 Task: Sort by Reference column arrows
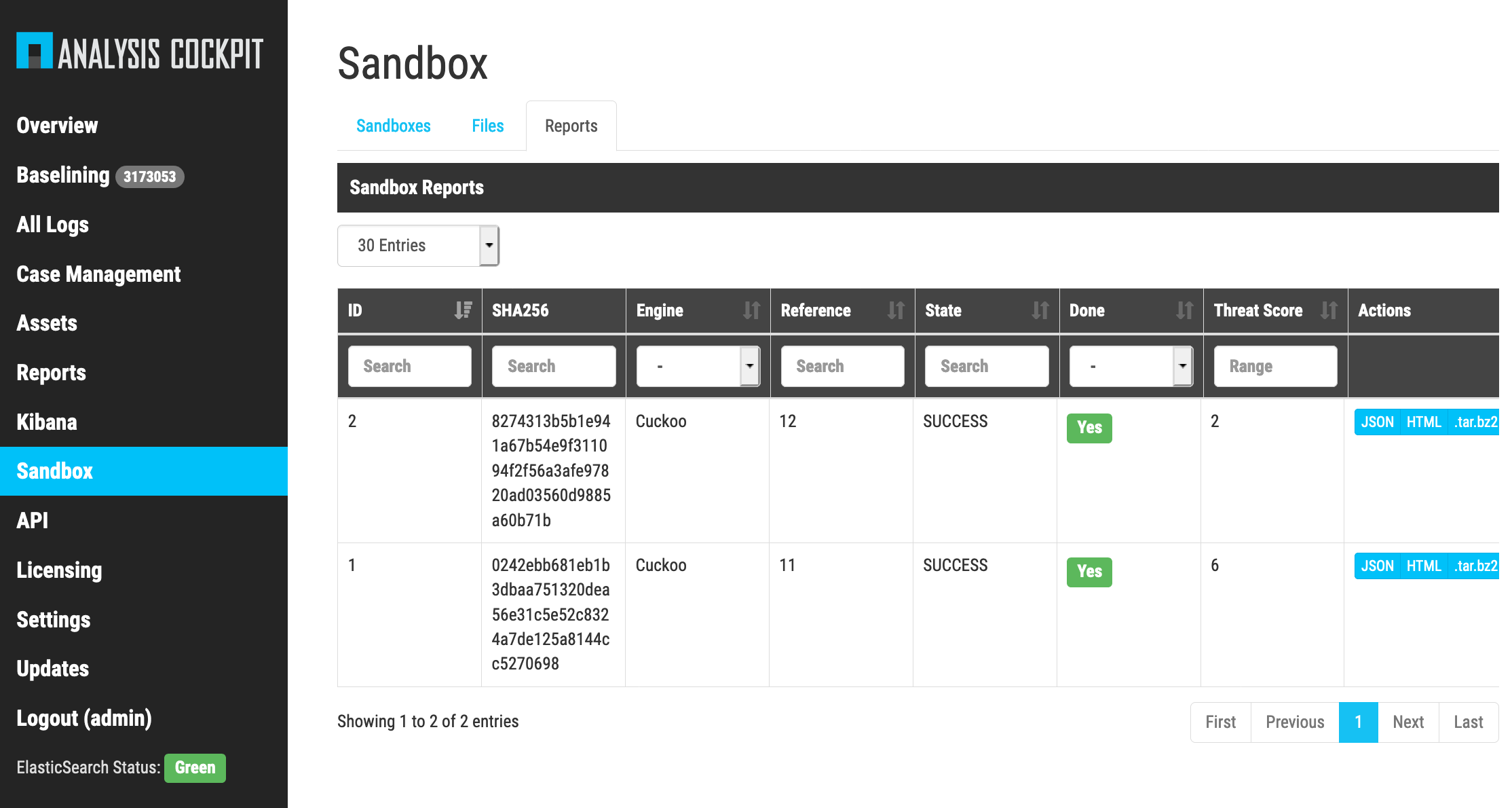tap(896, 310)
